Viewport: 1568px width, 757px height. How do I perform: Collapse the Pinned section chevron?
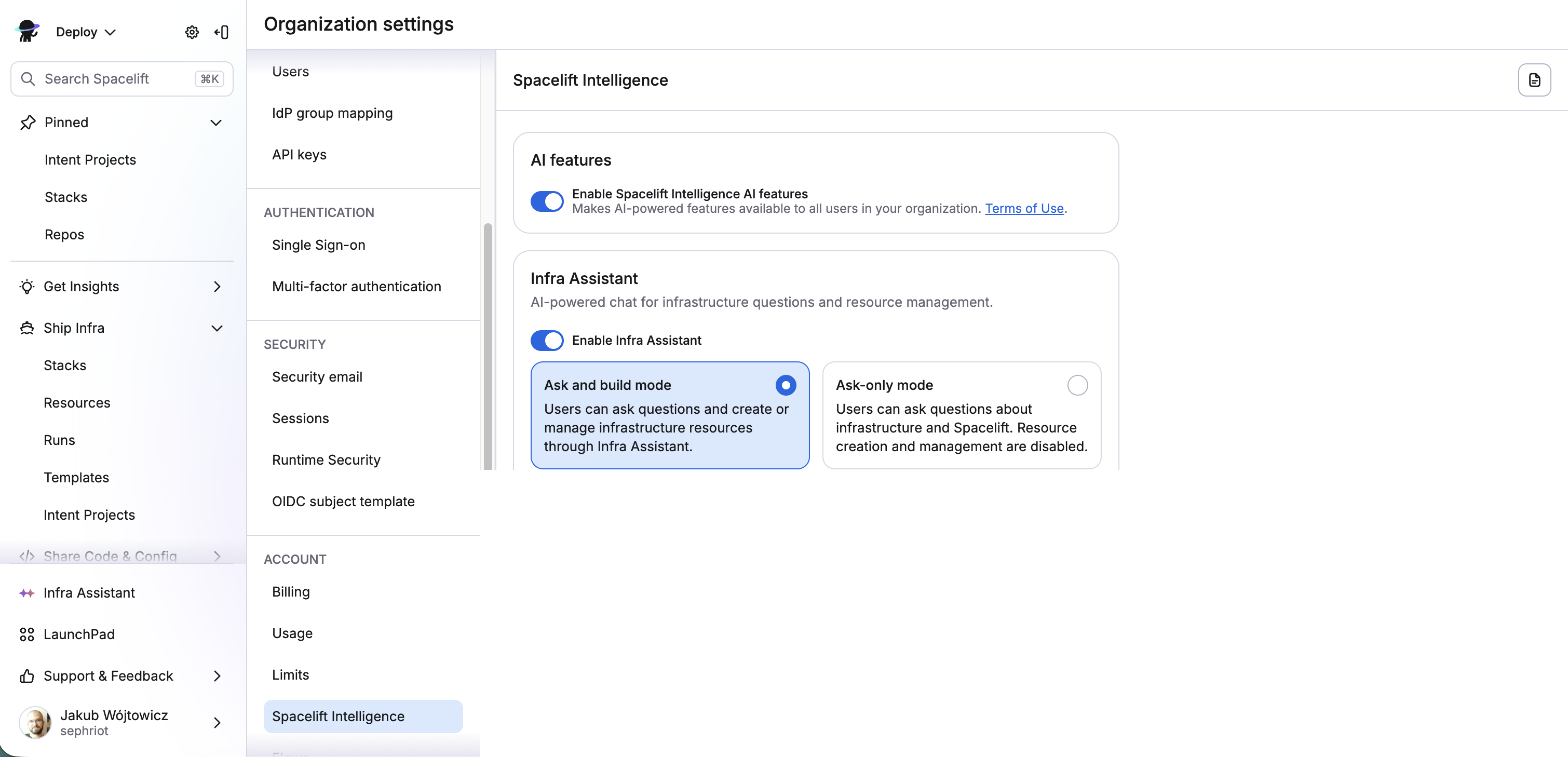coord(216,123)
